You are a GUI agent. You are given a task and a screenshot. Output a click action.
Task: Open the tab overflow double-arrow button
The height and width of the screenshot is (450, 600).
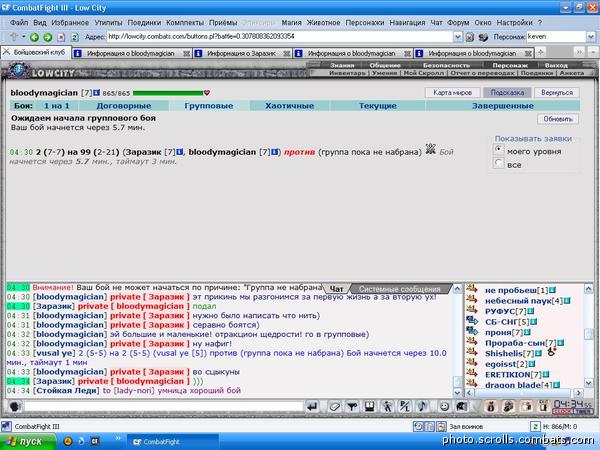coord(579,52)
